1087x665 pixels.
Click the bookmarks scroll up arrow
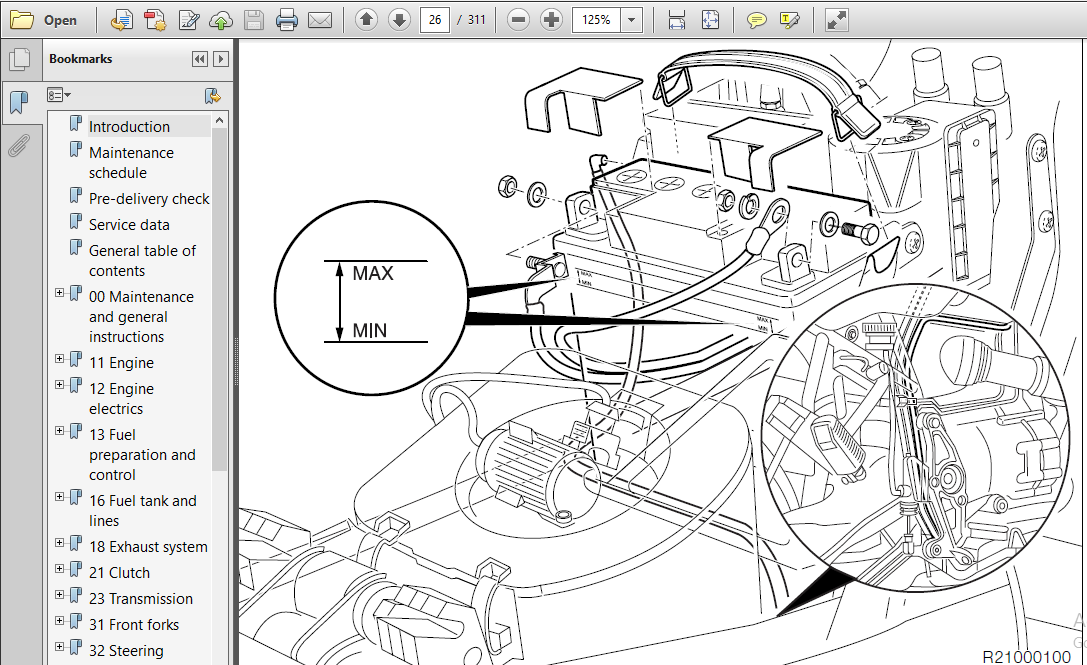[219, 121]
